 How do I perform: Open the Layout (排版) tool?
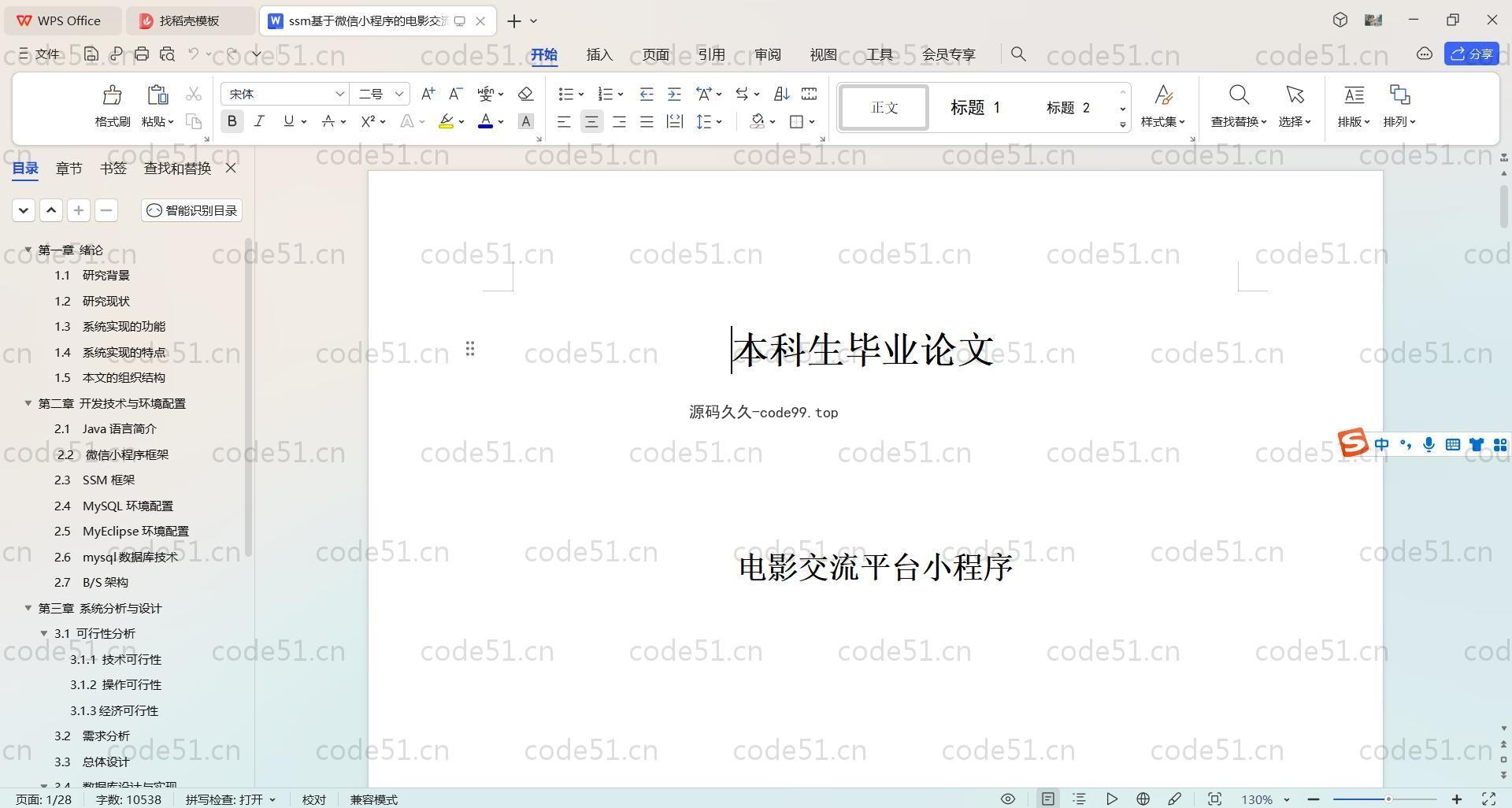point(1354,106)
